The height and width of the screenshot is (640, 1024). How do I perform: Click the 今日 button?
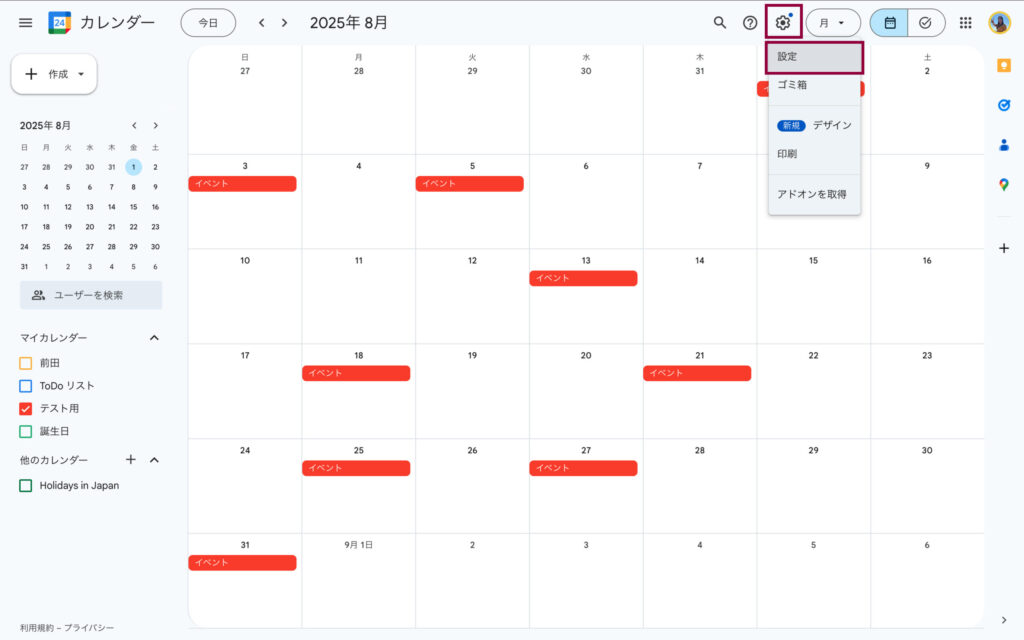click(x=208, y=22)
